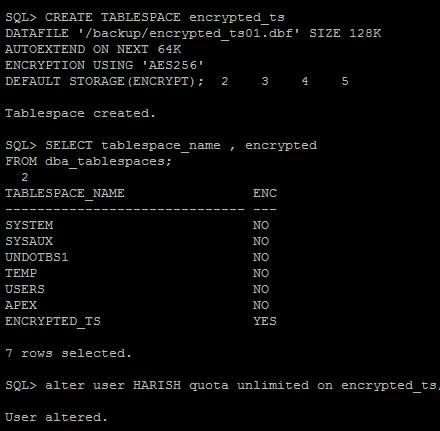Click the alter user HARISH command line
Viewport: 440px width, 431px height.
222,386
